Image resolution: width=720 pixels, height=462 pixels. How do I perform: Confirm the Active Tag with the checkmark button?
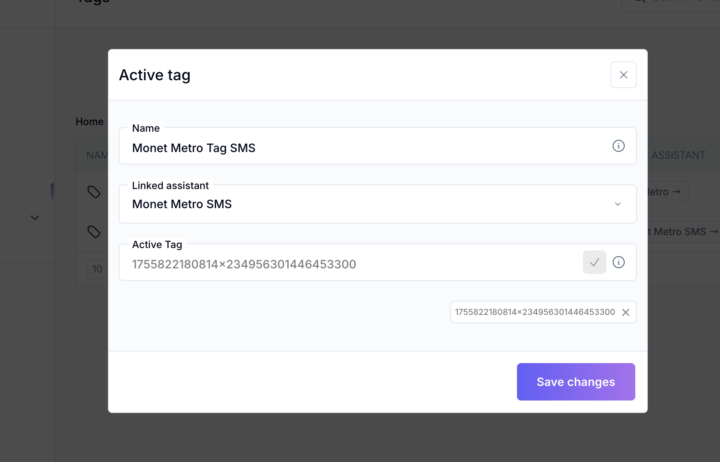[x=595, y=262]
